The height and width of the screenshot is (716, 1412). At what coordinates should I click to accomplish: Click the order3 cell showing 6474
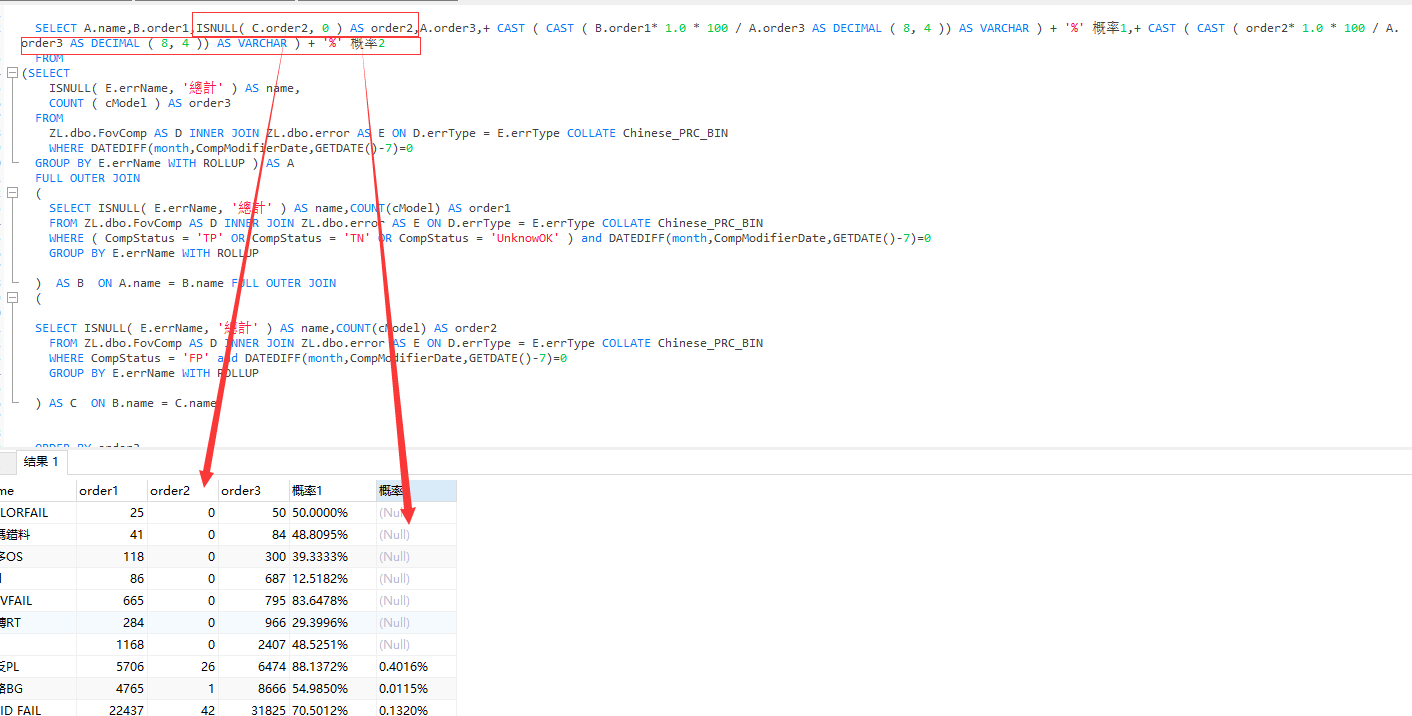254,666
